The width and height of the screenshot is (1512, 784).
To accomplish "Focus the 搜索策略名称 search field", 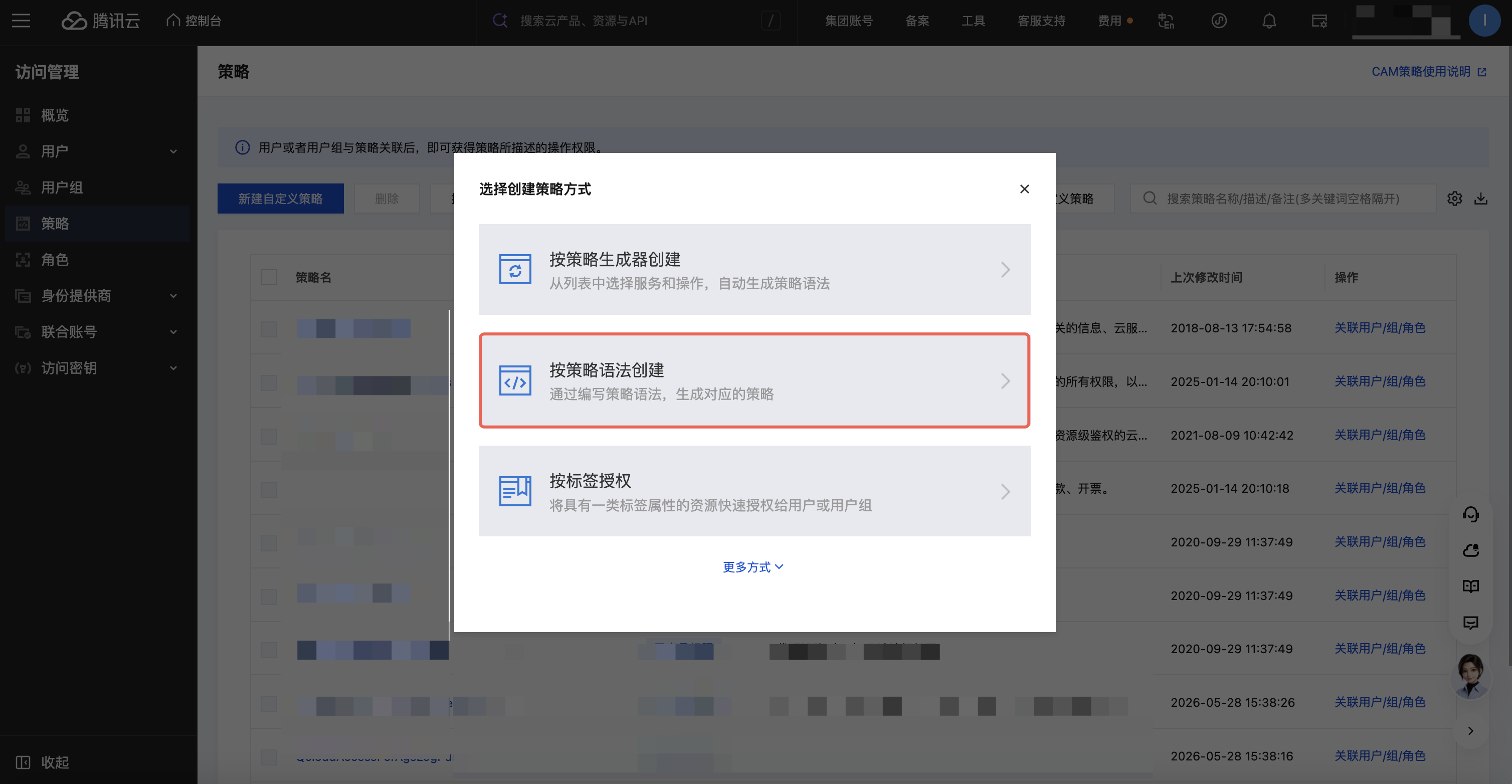I will pos(1282,199).
